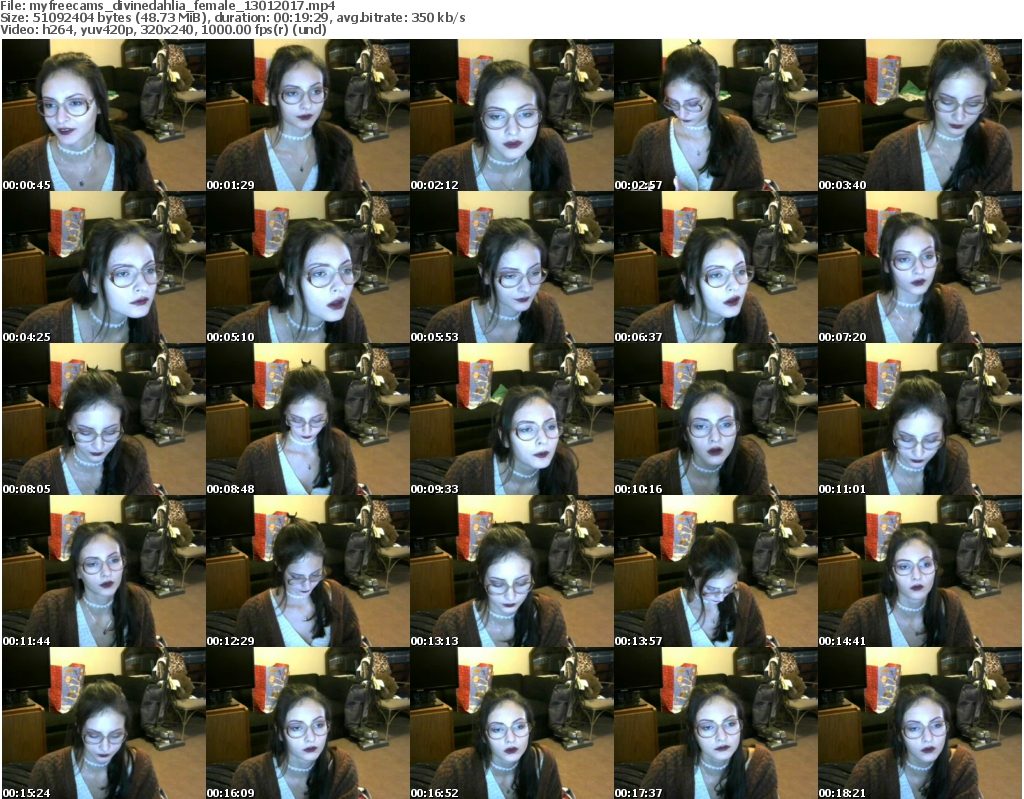The image size is (1024, 799).
Task: Select the thumbnail stamped 00:01:29
Action: point(308,115)
